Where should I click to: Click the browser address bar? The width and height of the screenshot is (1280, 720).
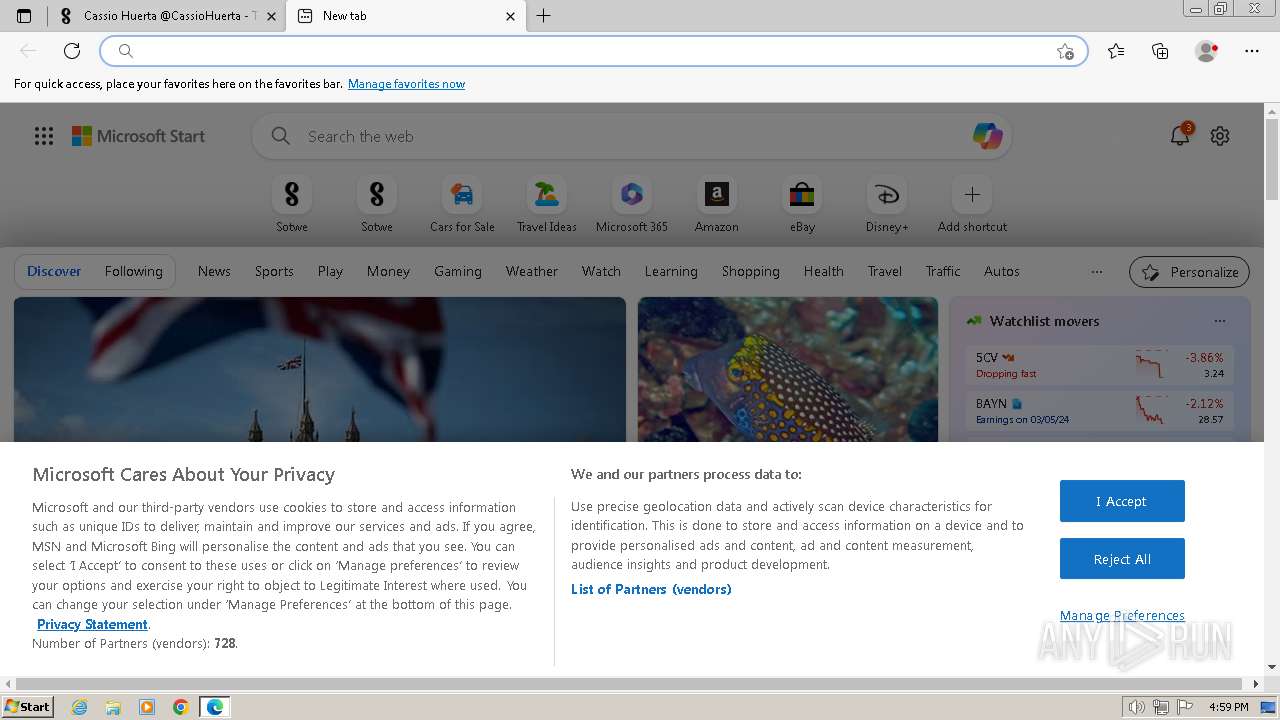coord(594,51)
